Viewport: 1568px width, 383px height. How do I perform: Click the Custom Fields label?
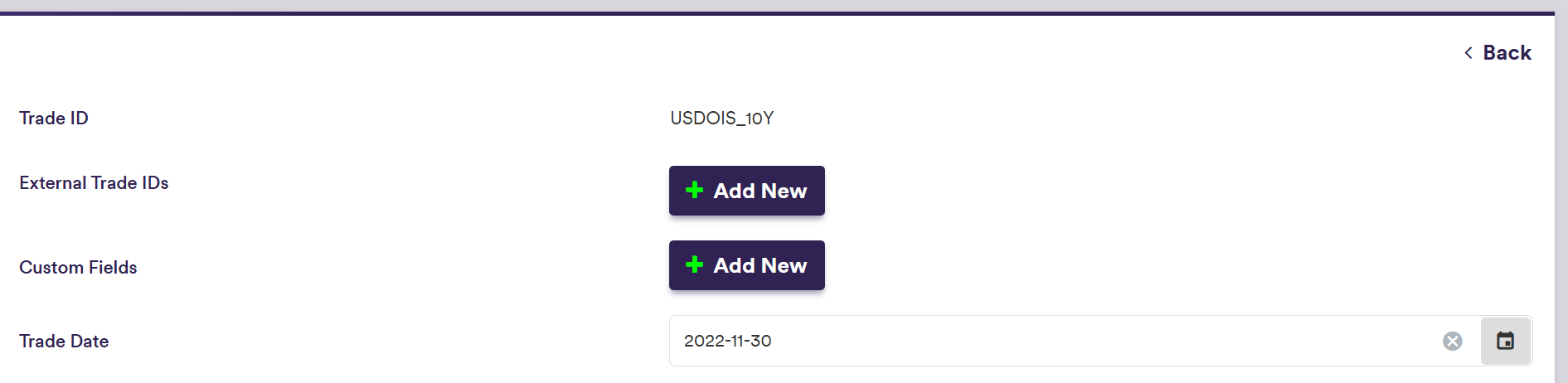[x=78, y=268]
